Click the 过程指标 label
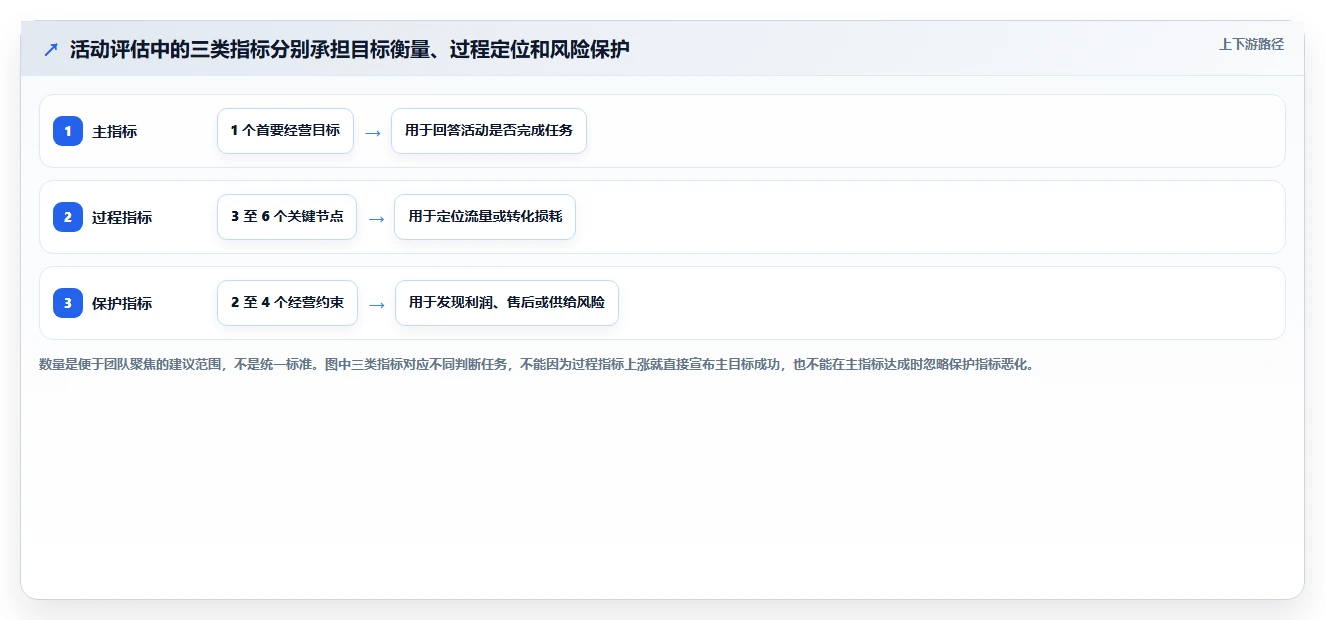Screen dimensions: 1325x620 point(122,217)
